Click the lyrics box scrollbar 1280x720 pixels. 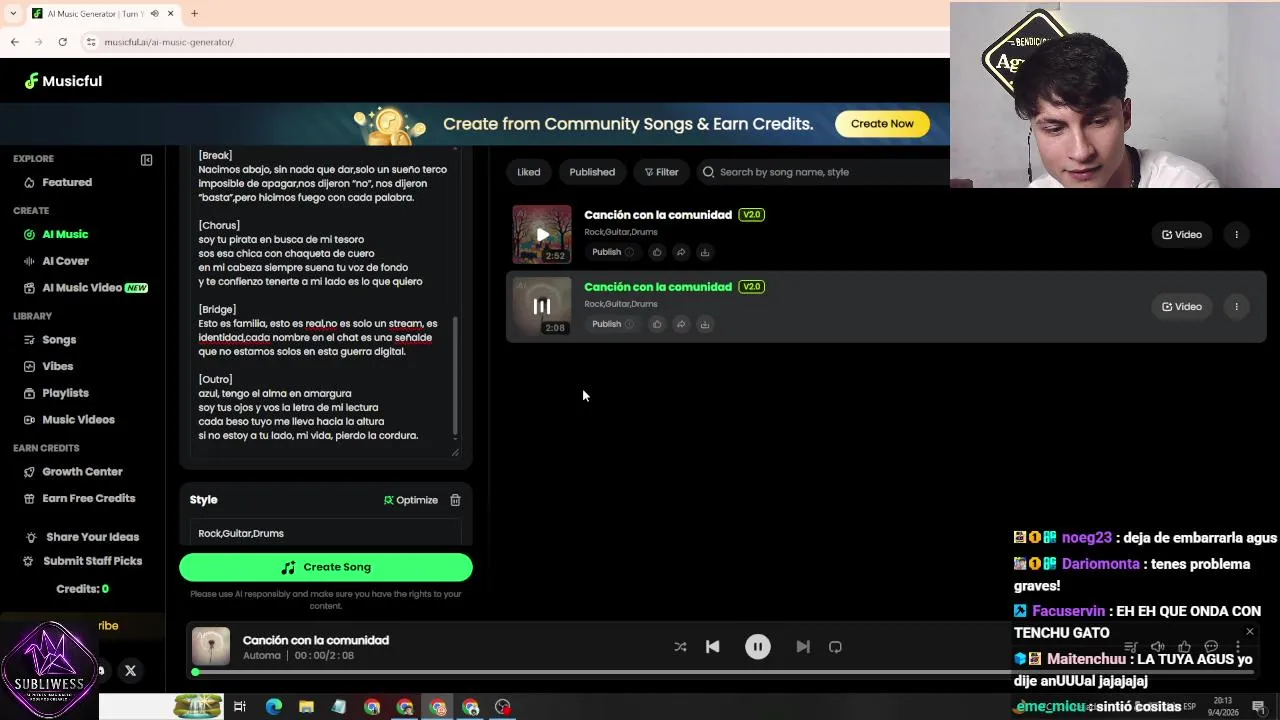pyautogui.click(x=455, y=375)
